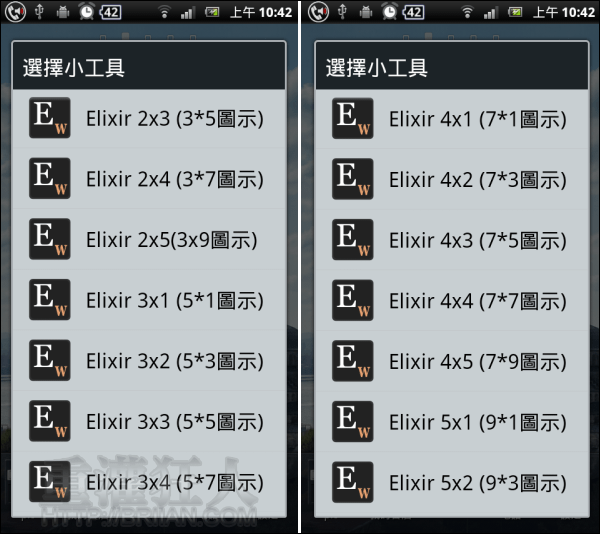The height and width of the screenshot is (534, 600).
Task: Tap left dialog title 選擇小工具
Action: [x=74, y=68]
